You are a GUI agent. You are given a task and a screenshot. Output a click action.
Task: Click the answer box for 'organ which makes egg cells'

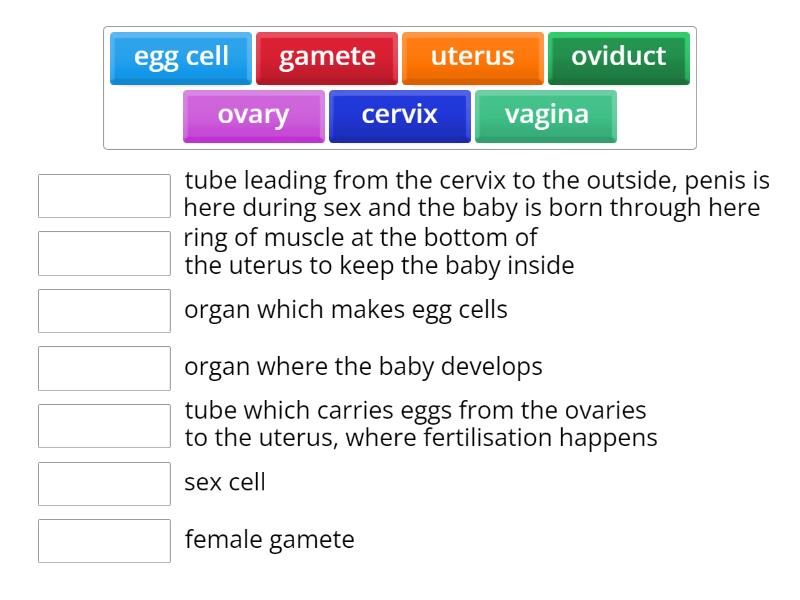click(104, 310)
